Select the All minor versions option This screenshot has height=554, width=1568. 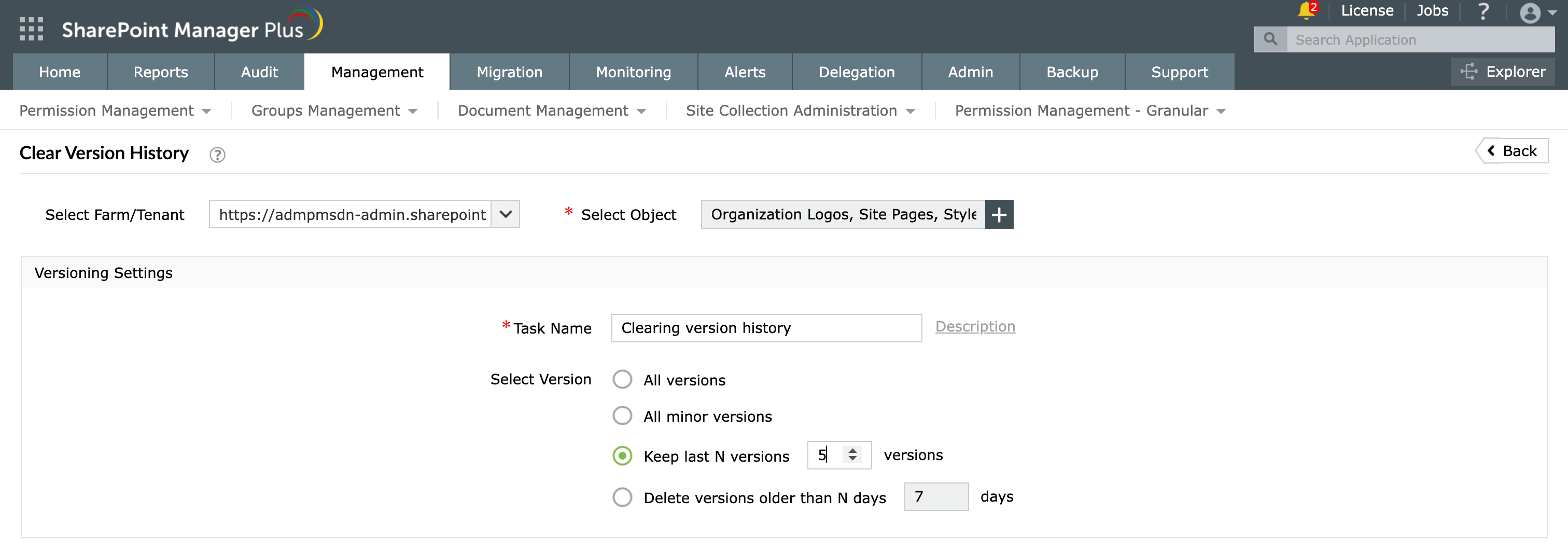pyautogui.click(x=622, y=416)
